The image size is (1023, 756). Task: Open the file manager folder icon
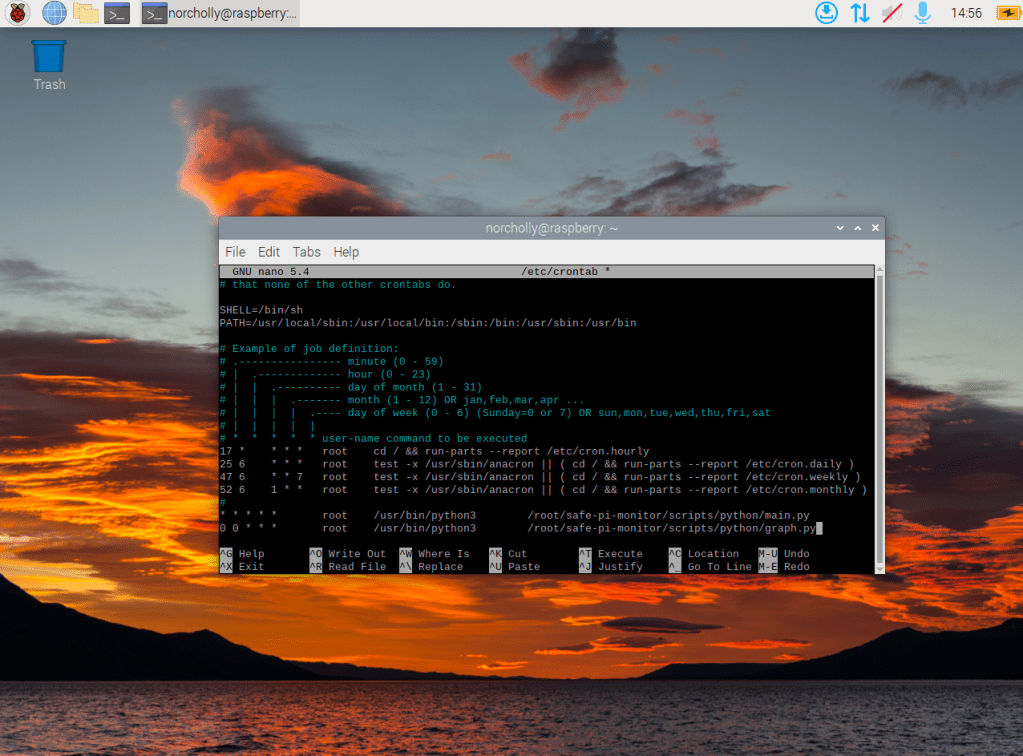[86, 13]
